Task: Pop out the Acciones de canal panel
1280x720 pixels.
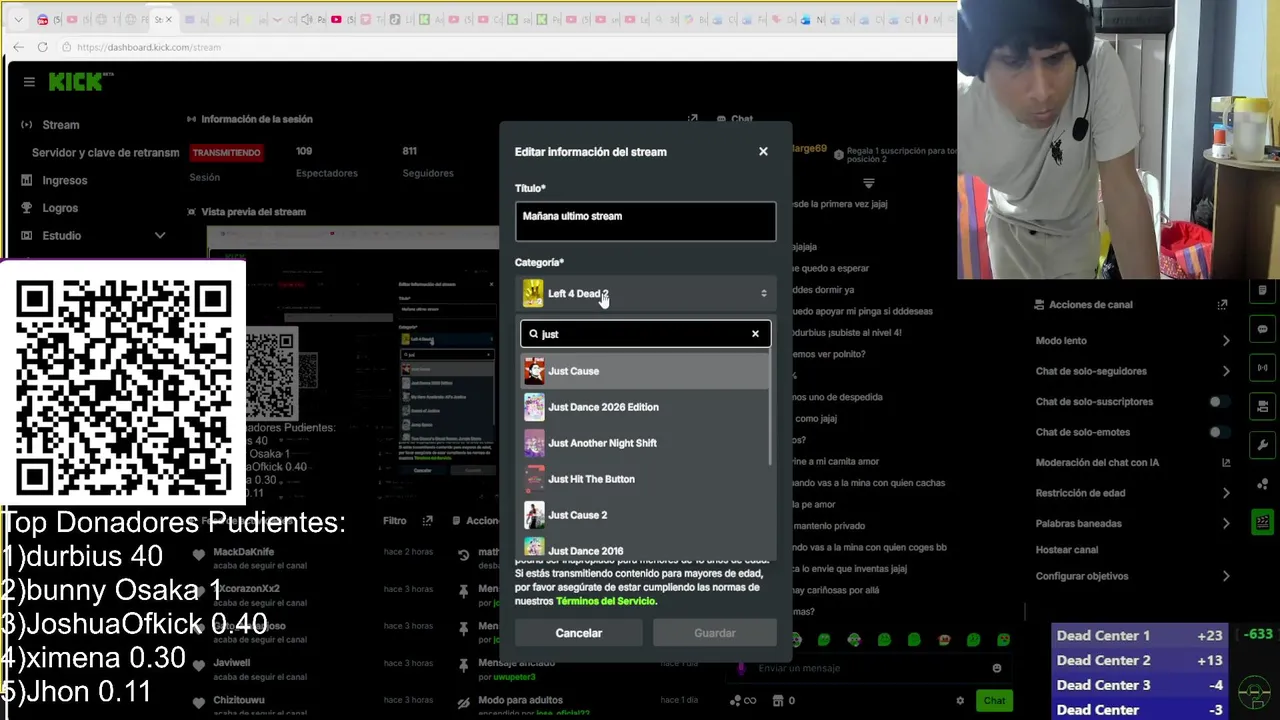Action: tap(1222, 304)
